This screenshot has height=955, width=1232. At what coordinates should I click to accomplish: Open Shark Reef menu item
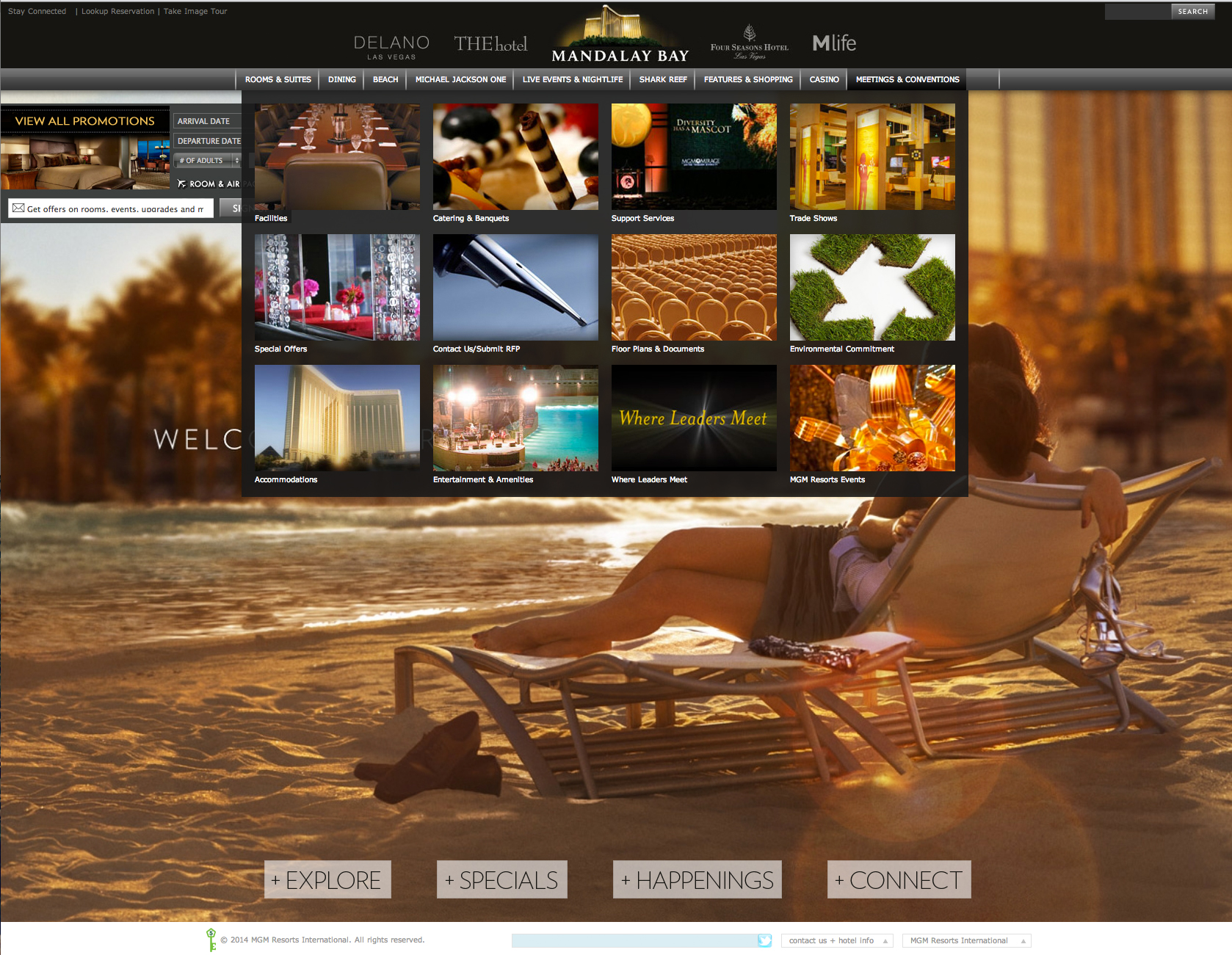(663, 79)
